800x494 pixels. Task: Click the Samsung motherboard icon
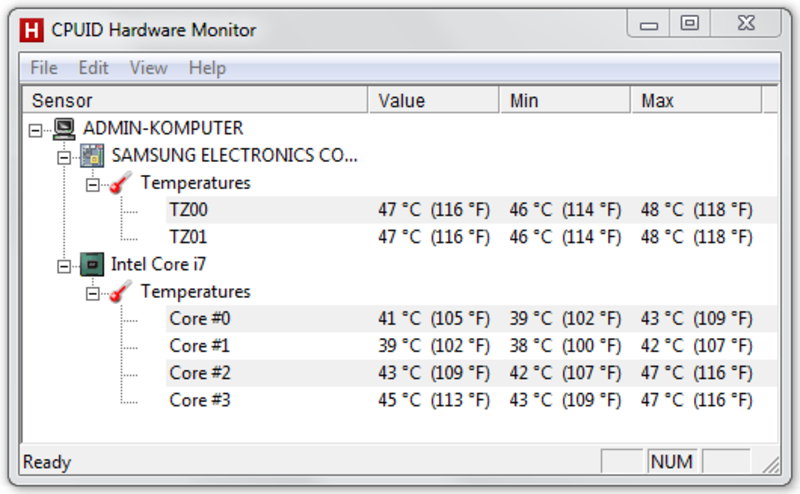tap(92, 156)
